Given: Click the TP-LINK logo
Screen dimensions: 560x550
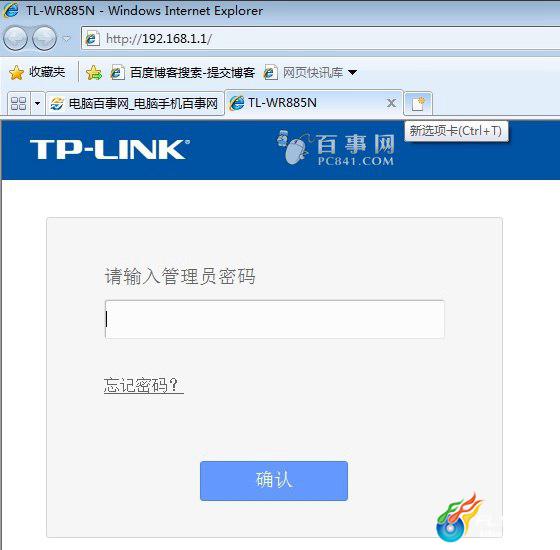Looking at the screenshot, I should point(110,149).
